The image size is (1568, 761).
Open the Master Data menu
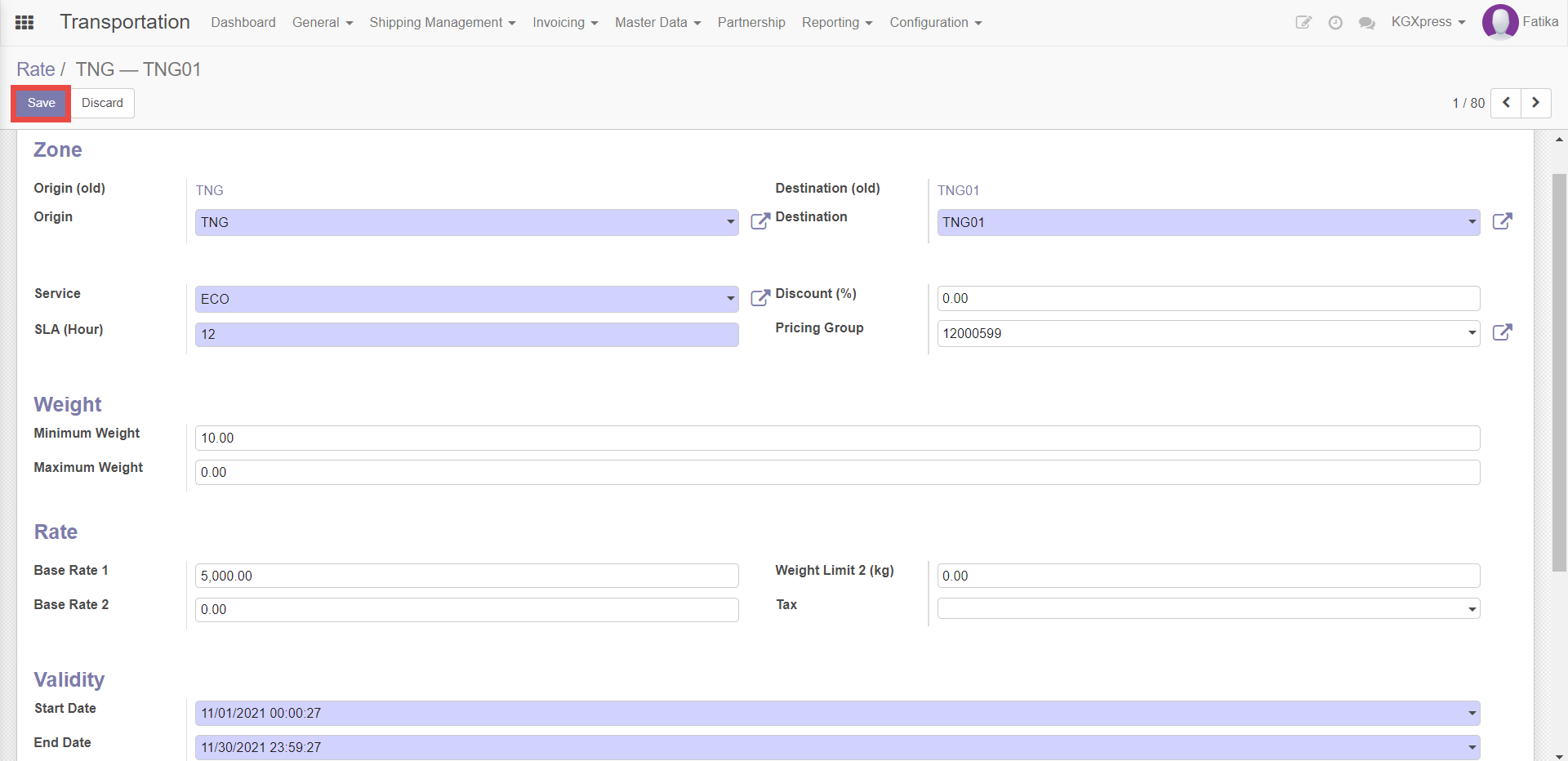658,23
